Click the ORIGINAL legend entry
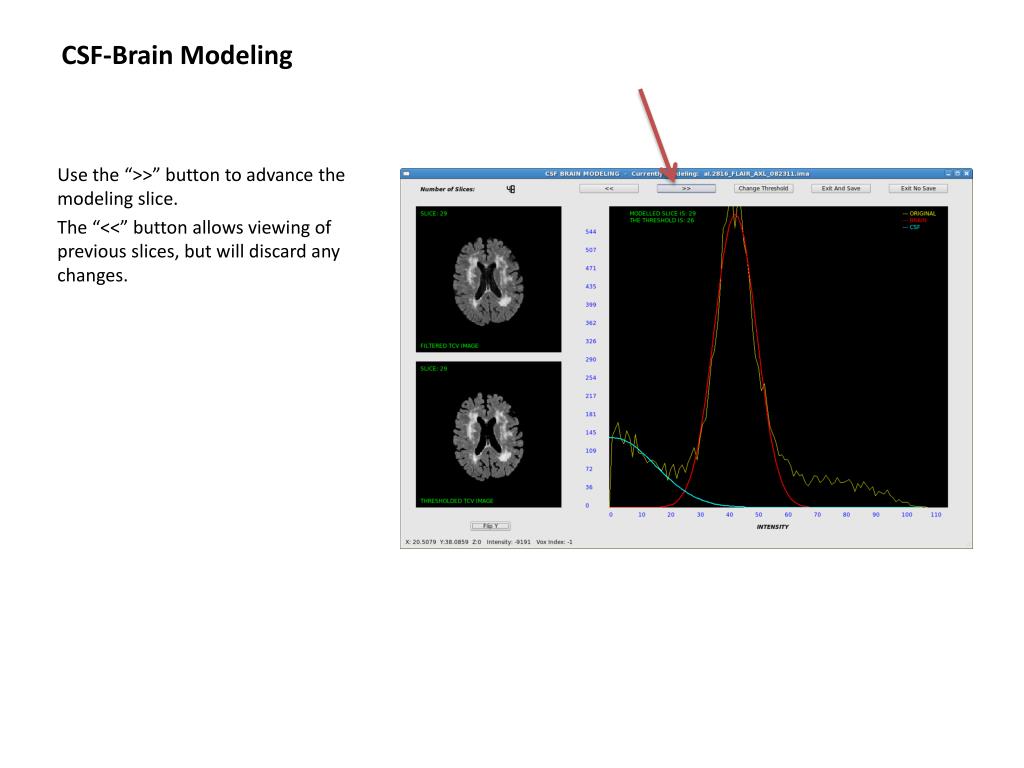Image resolution: width=1024 pixels, height=768 pixels. [x=920, y=214]
